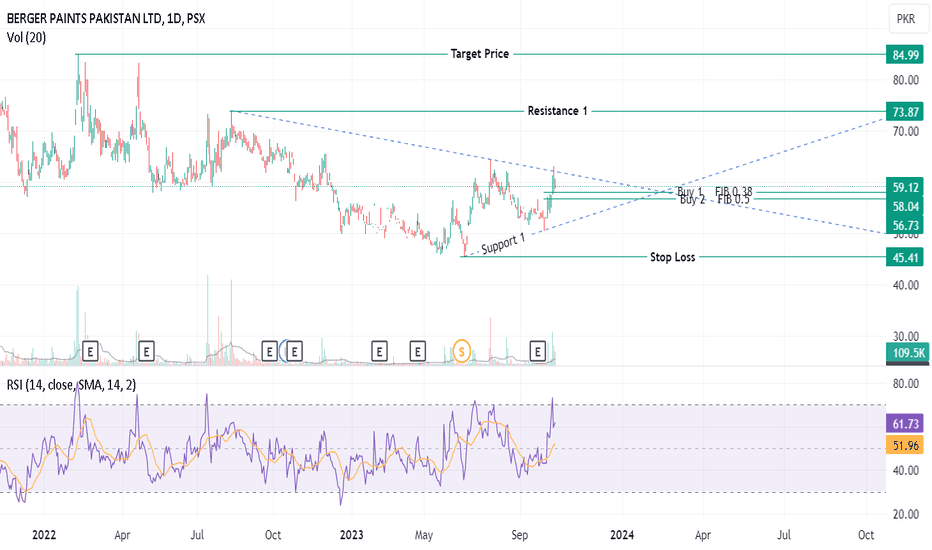The width and height of the screenshot is (932, 550).
Task: Click the 109.5K volume tag
Action: [907, 353]
